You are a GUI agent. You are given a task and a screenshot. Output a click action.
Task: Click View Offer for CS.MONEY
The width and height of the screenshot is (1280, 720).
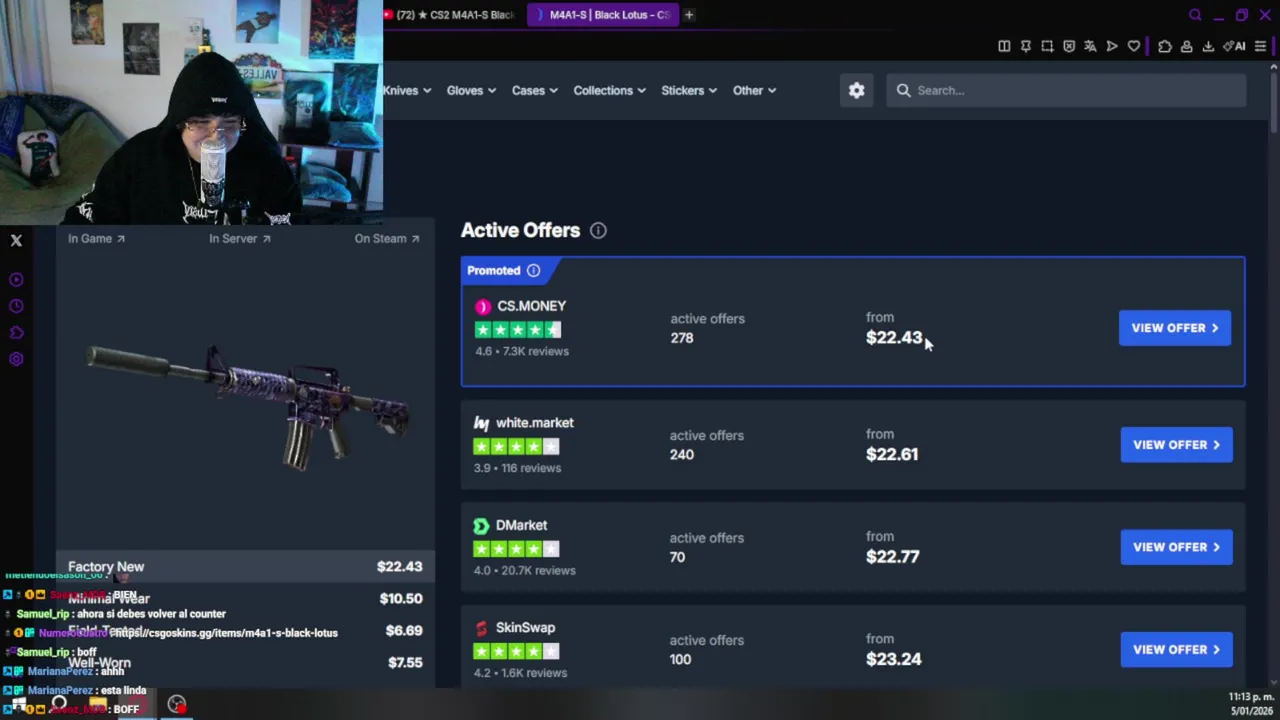[x=1175, y=328]
